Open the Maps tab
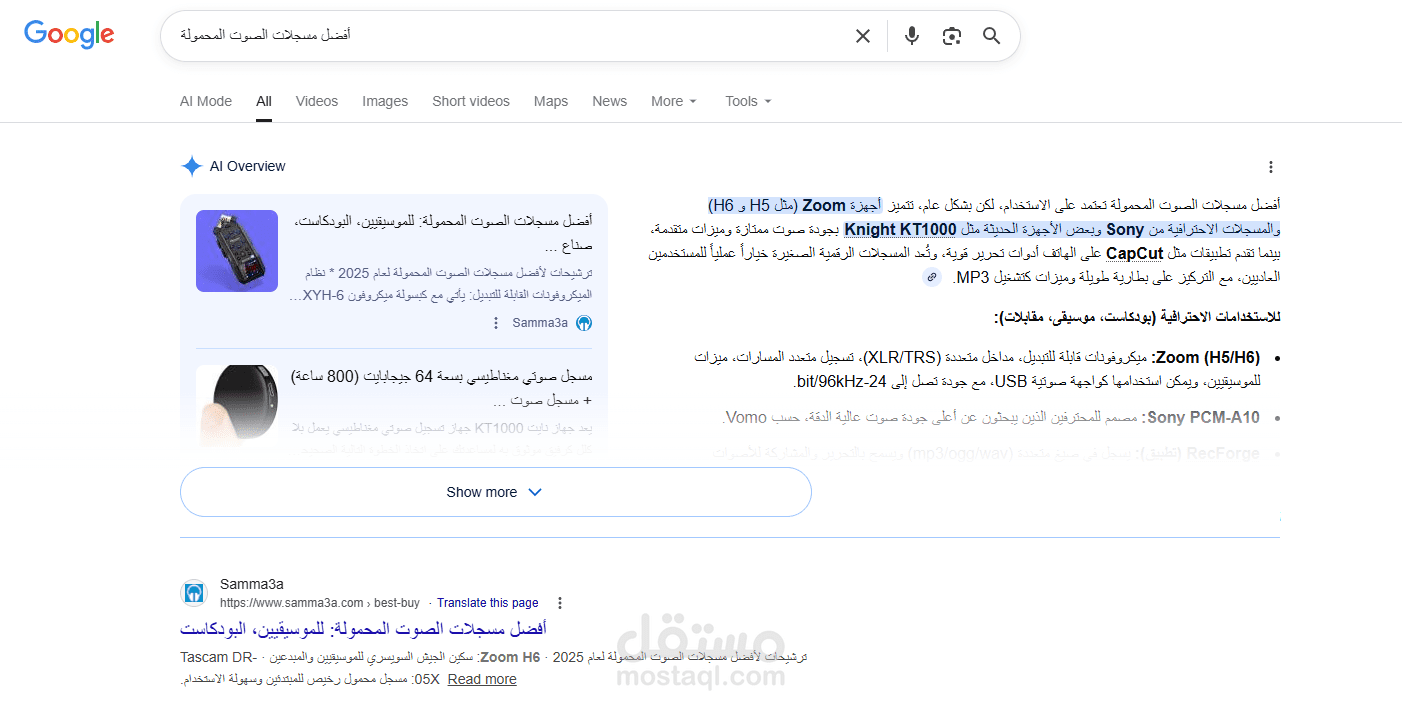1402x705 pixels. click(551, 101)
